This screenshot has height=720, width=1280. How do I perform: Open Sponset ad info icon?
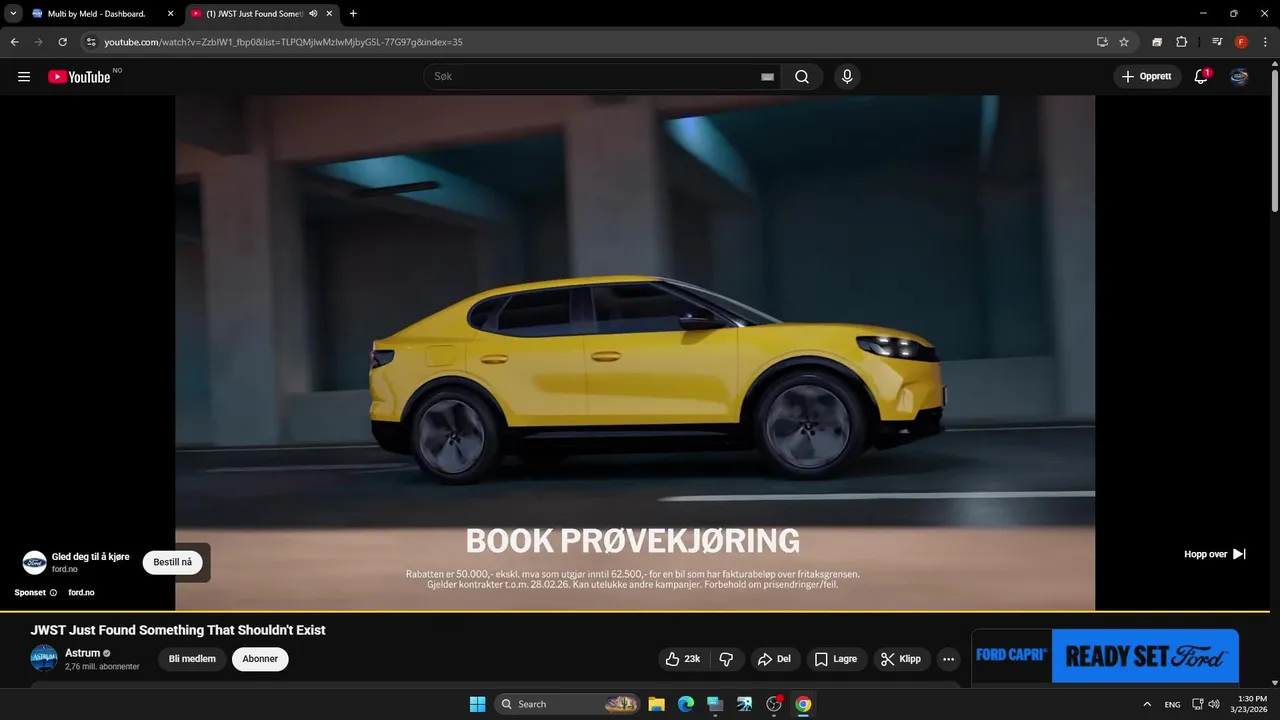(53, 593)
